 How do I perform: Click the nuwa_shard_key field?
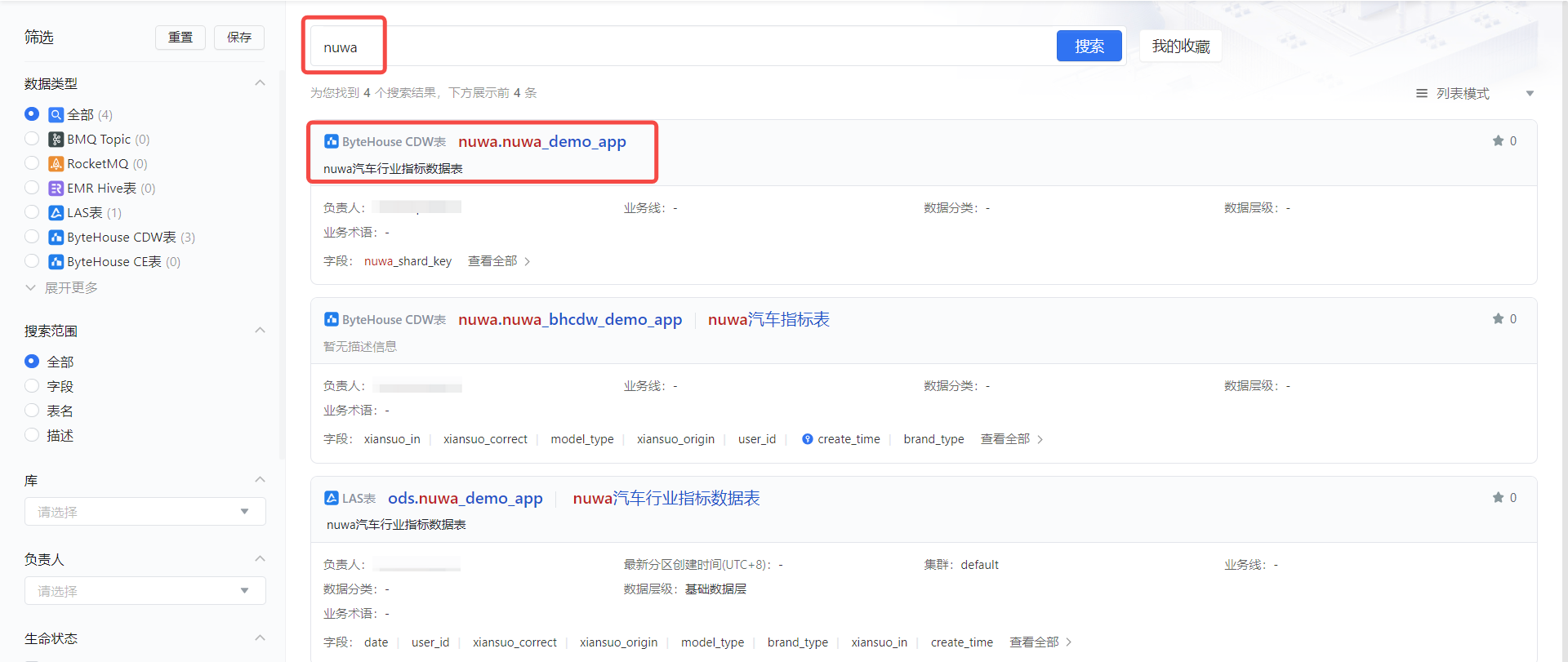[x=408, y=261]
